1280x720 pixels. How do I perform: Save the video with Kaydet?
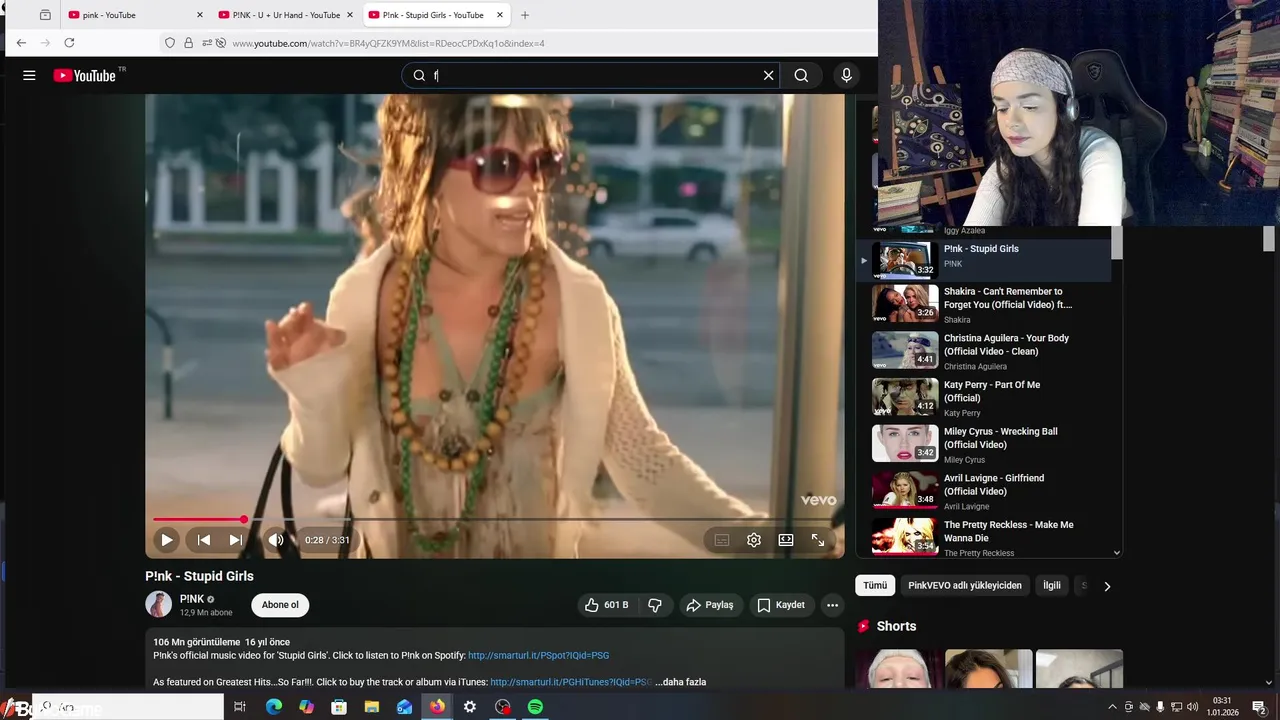781,605
